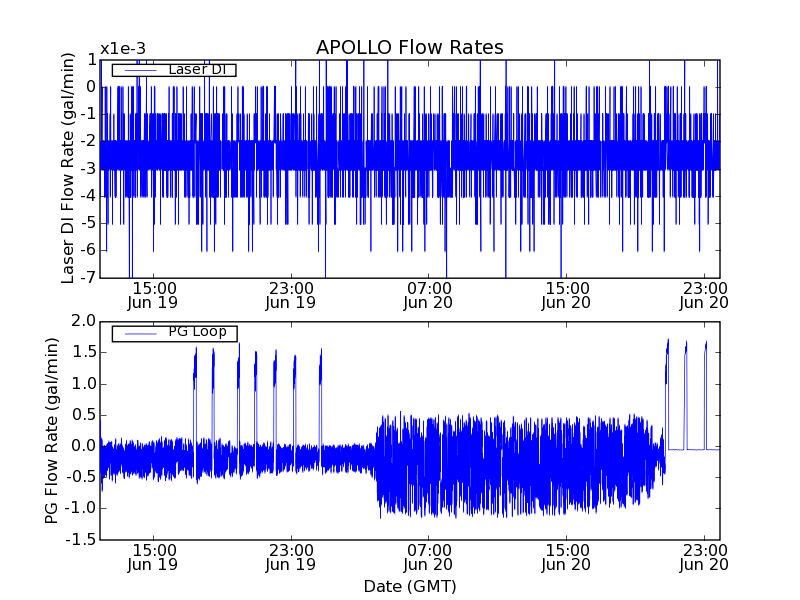The height and width of the screenshot is (600, 800).
Task: Click the '2.0' tick on PG axis
Action: (84, 321)
